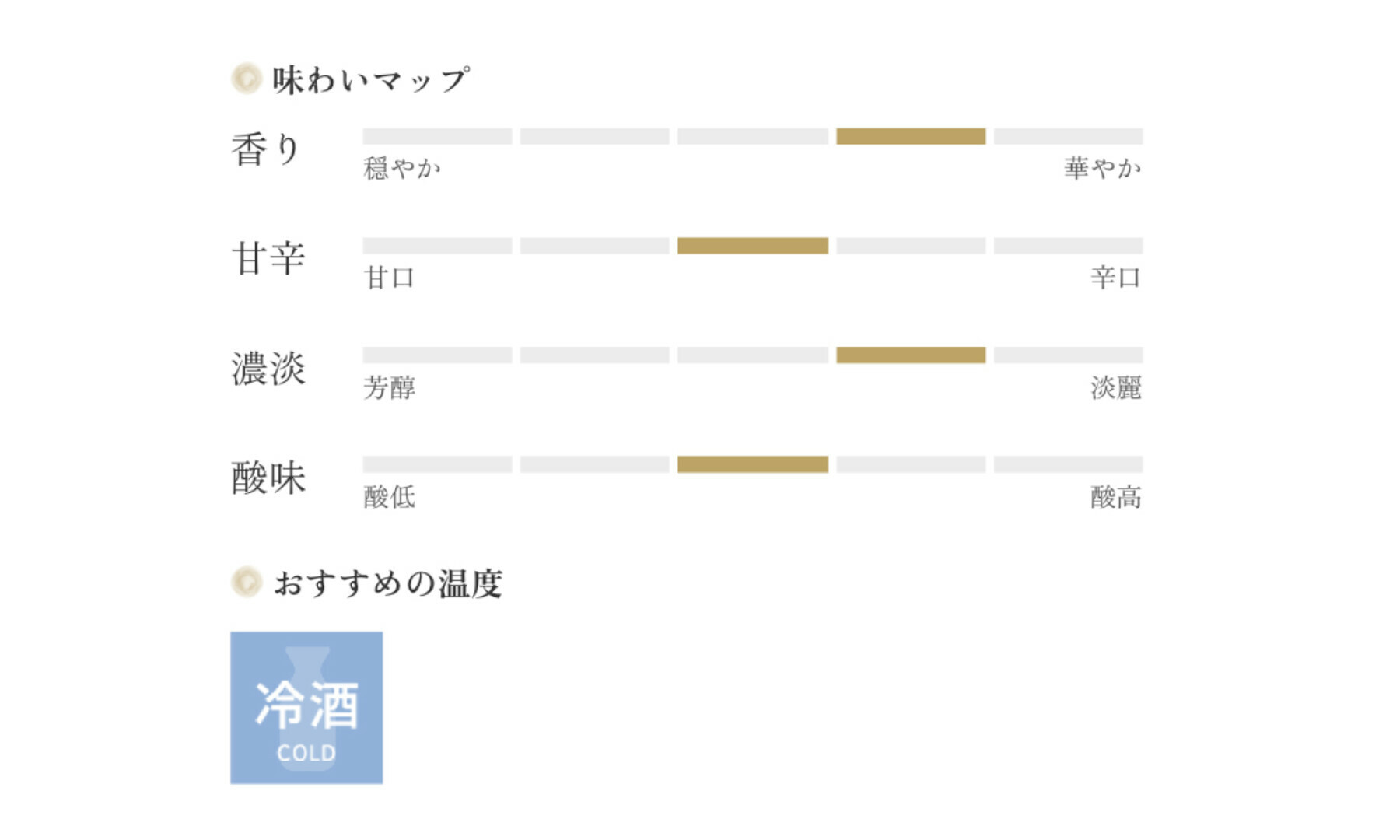This screenshot has width=1400, height=840.
Task: Click the 辛口 label
Action: point(1116,278)
